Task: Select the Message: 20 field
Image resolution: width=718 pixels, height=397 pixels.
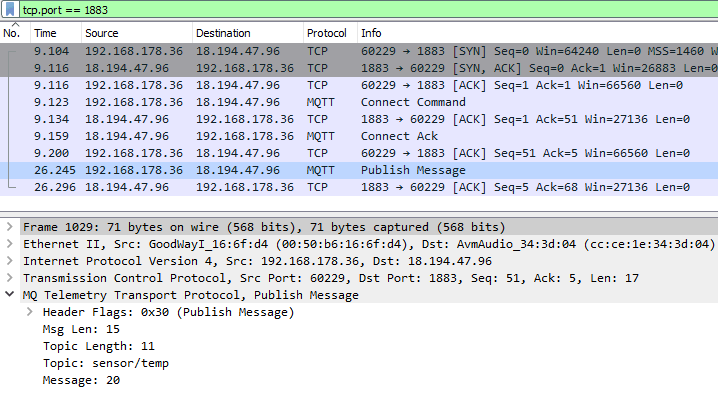Action: pyautogui.click(x=82, y=380)
